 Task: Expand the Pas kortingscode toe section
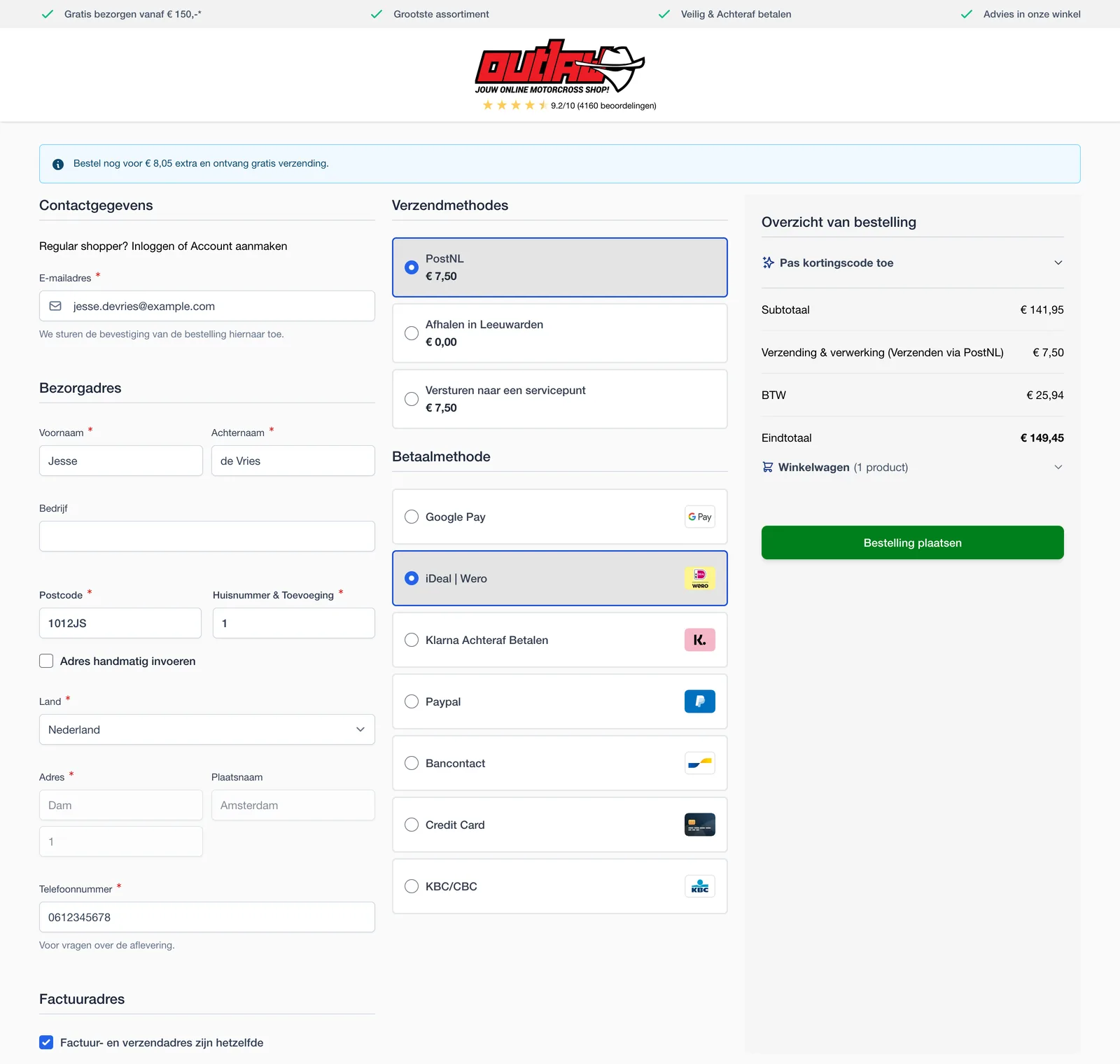click(913, 262)
